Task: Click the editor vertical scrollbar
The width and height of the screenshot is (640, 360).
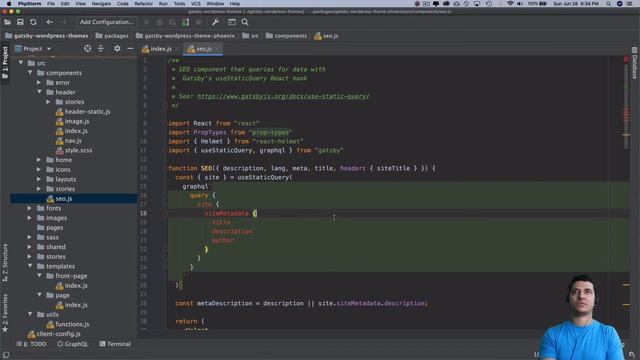Action: coord(626,107)
